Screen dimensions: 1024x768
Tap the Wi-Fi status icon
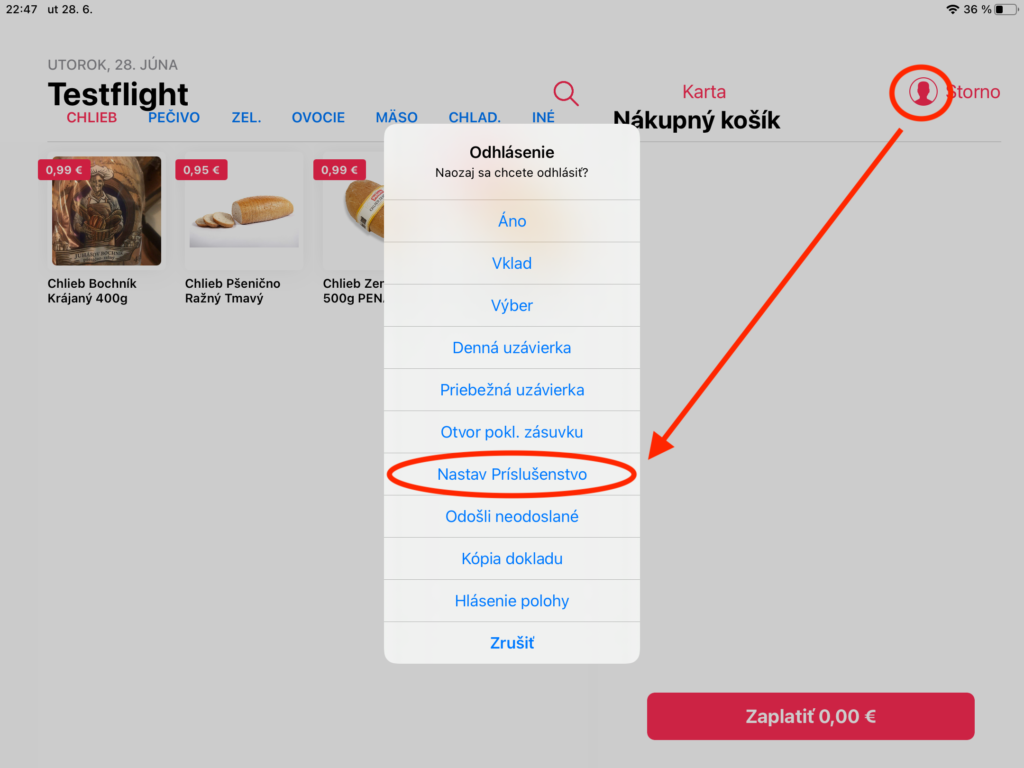coord(952,9)
